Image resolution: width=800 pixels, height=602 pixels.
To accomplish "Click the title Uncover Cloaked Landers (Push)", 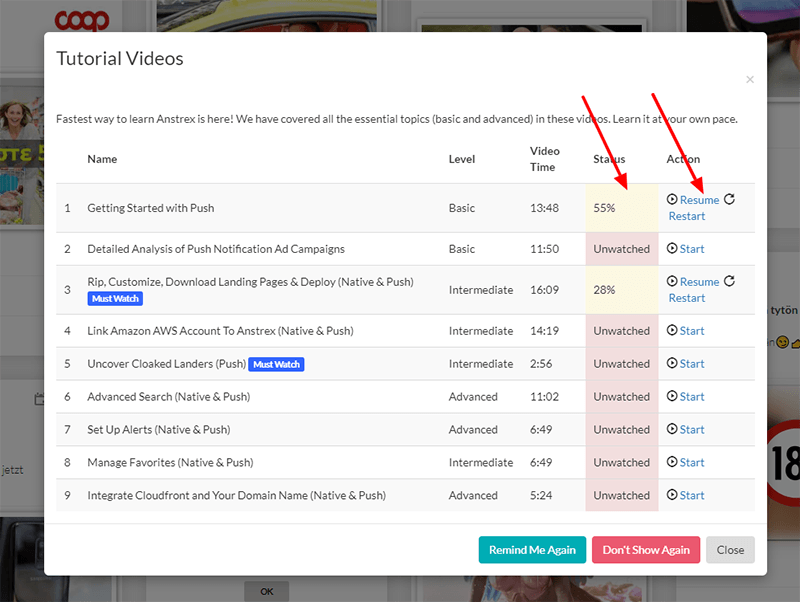I will [167, 364].
